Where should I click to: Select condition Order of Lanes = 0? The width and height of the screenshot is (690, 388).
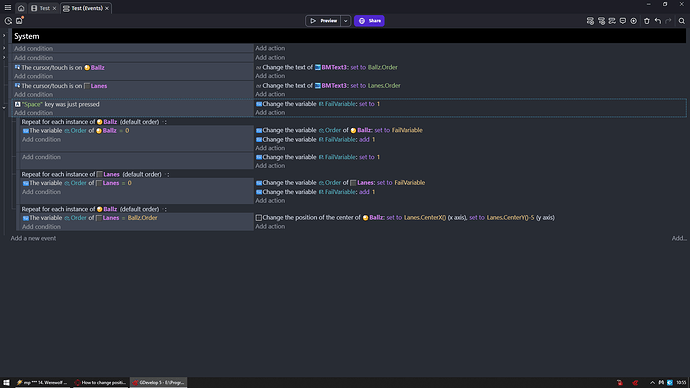click(x=77, y=183)
